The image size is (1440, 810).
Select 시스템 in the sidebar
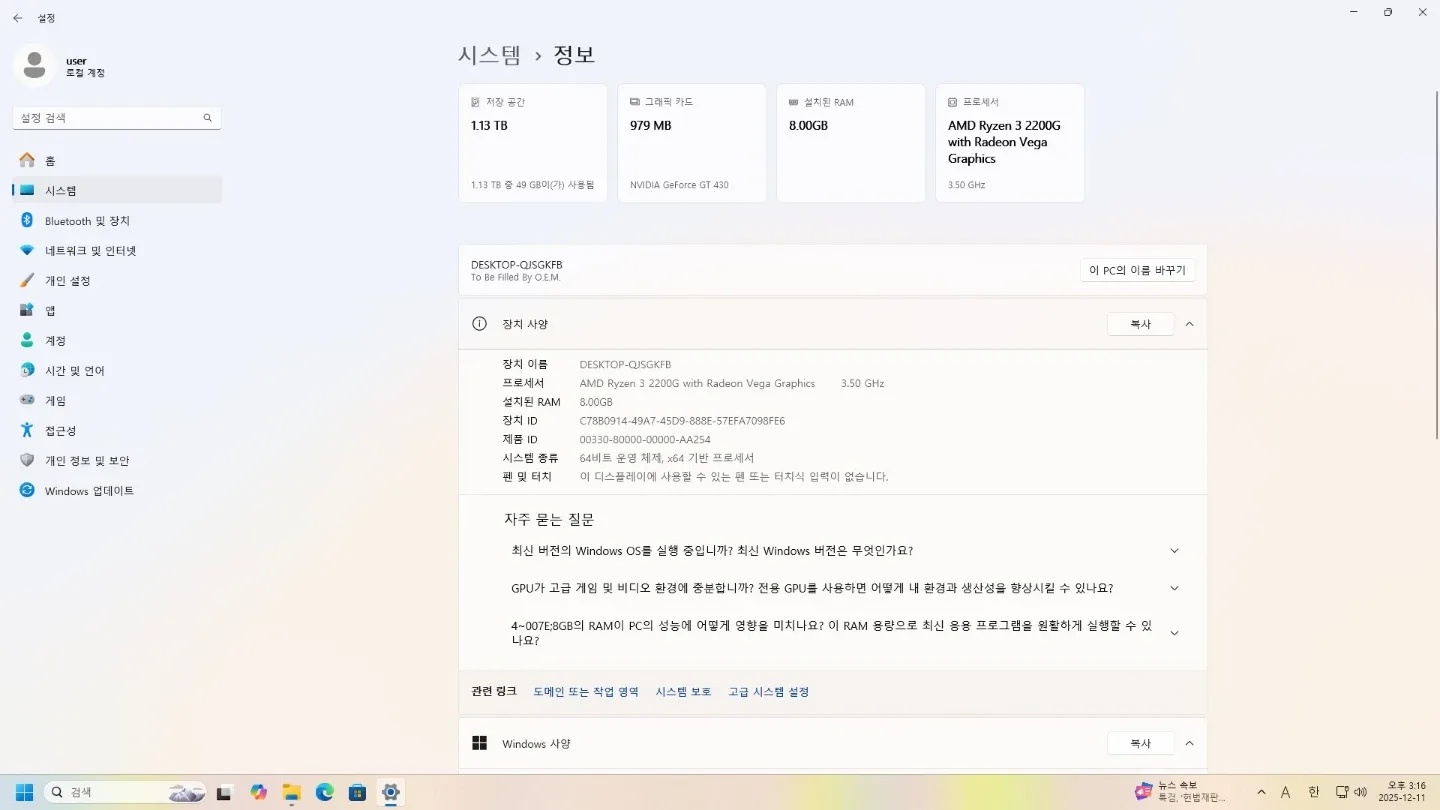(116, 191)
